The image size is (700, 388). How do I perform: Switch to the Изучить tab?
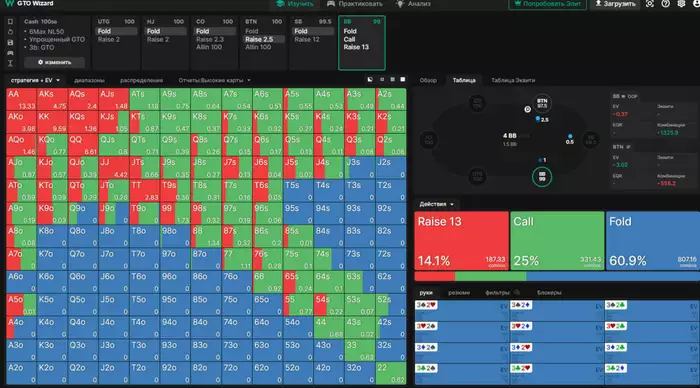coord(295,4)
